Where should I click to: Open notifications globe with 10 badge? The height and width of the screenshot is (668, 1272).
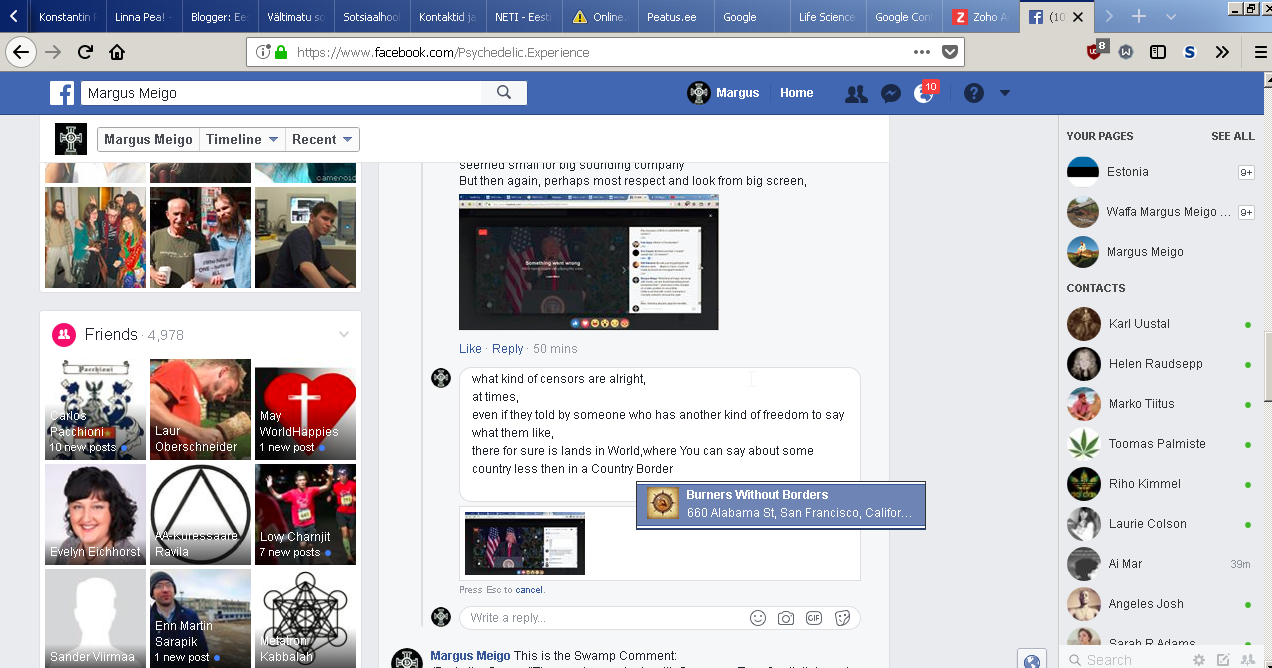pyautogui.click(x=924, y=93)
